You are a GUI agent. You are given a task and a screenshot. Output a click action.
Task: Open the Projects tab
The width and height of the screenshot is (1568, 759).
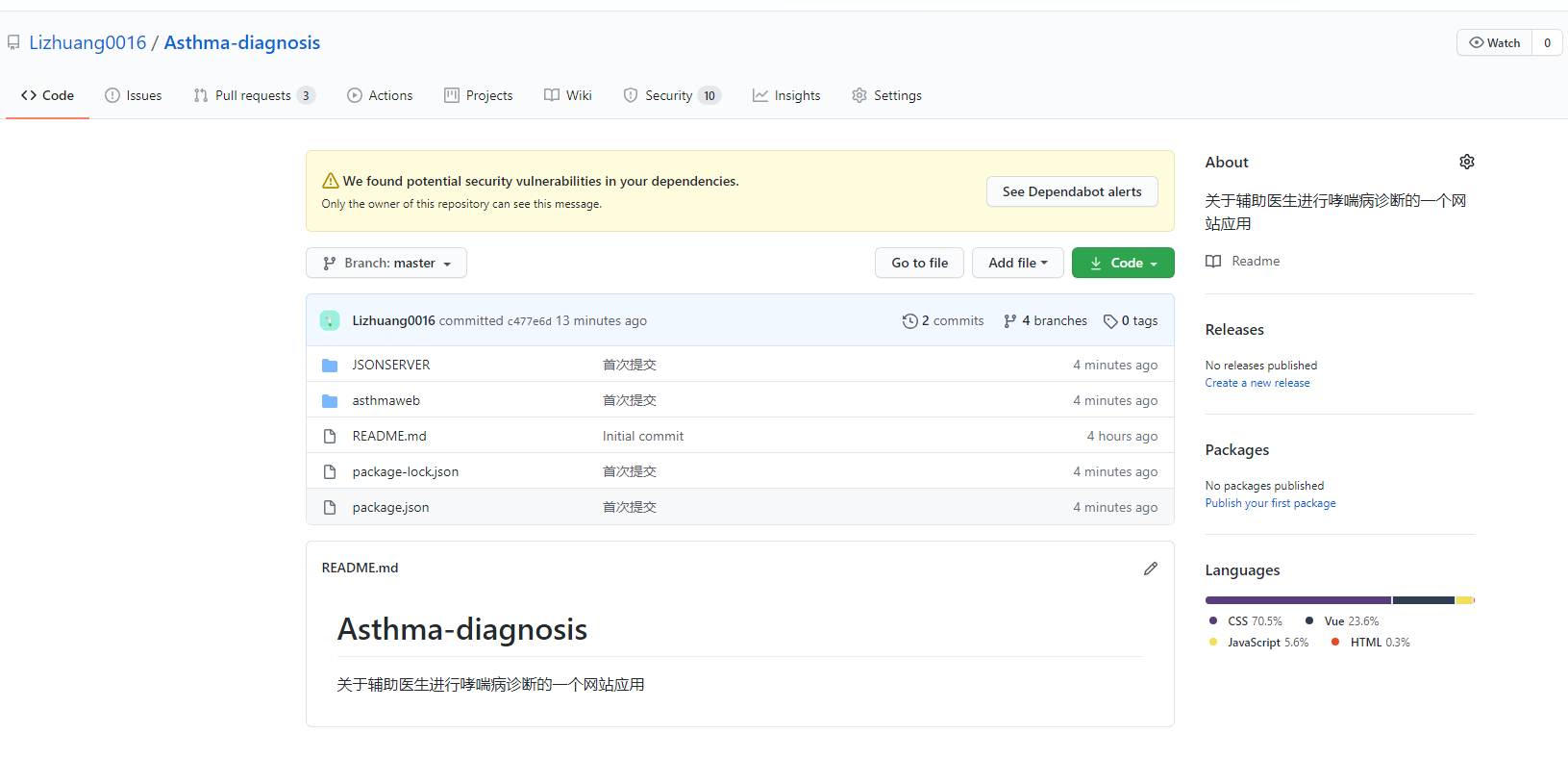coord(479,95)
